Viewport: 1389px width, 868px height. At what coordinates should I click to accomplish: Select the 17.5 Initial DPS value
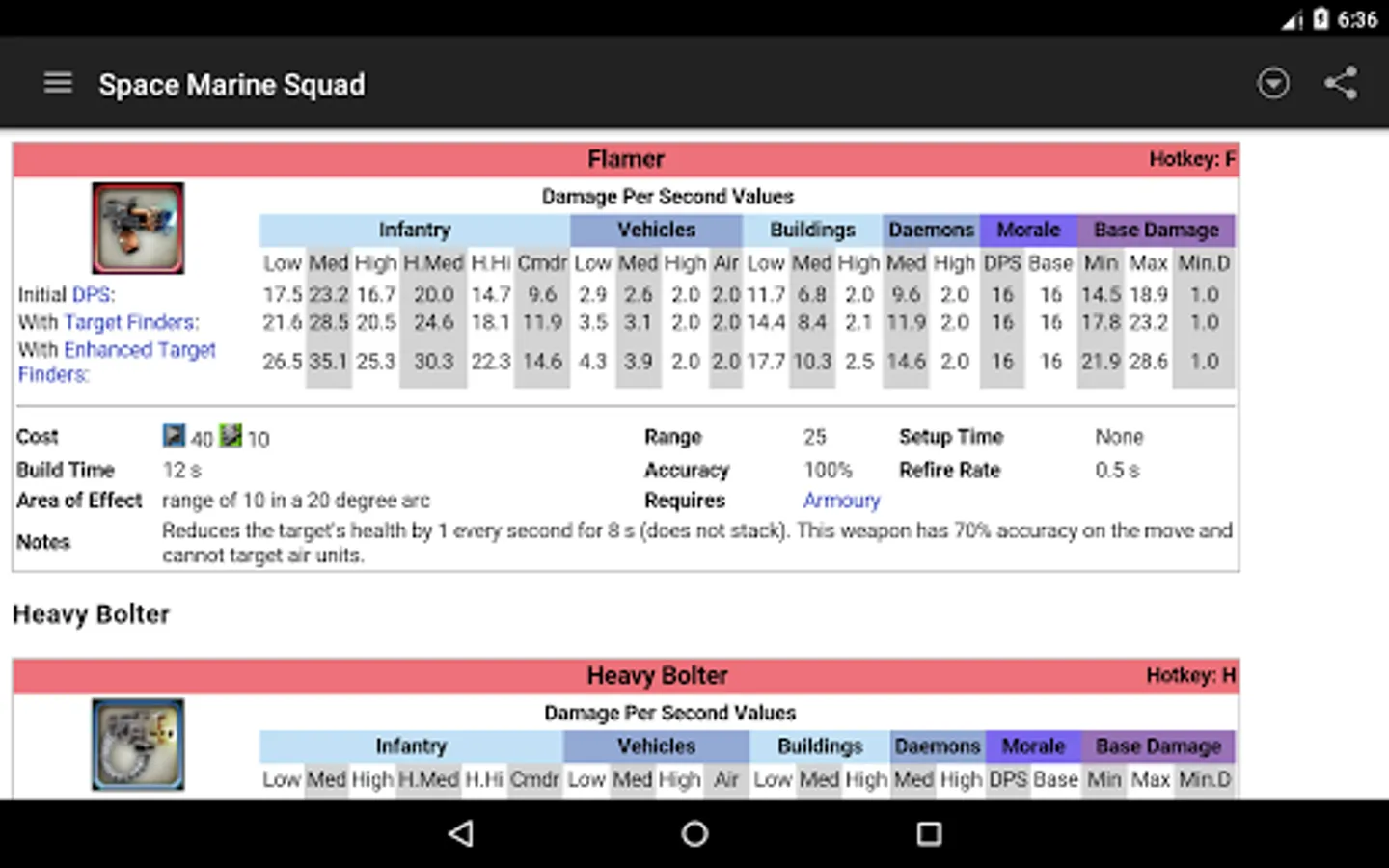pyautogui.click(x=283, y=295)
